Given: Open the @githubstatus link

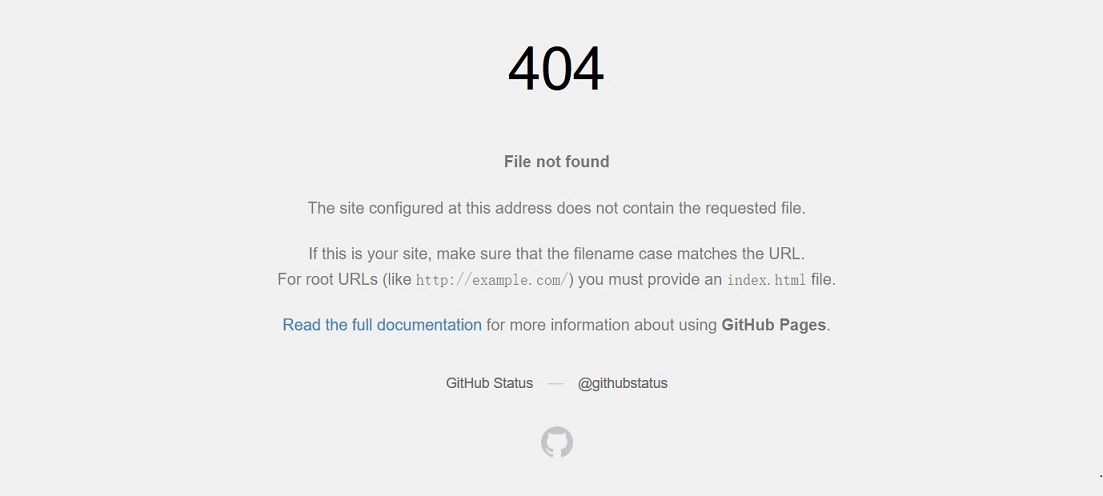Looking at the screenshot, I should click(x=622, y=383).
